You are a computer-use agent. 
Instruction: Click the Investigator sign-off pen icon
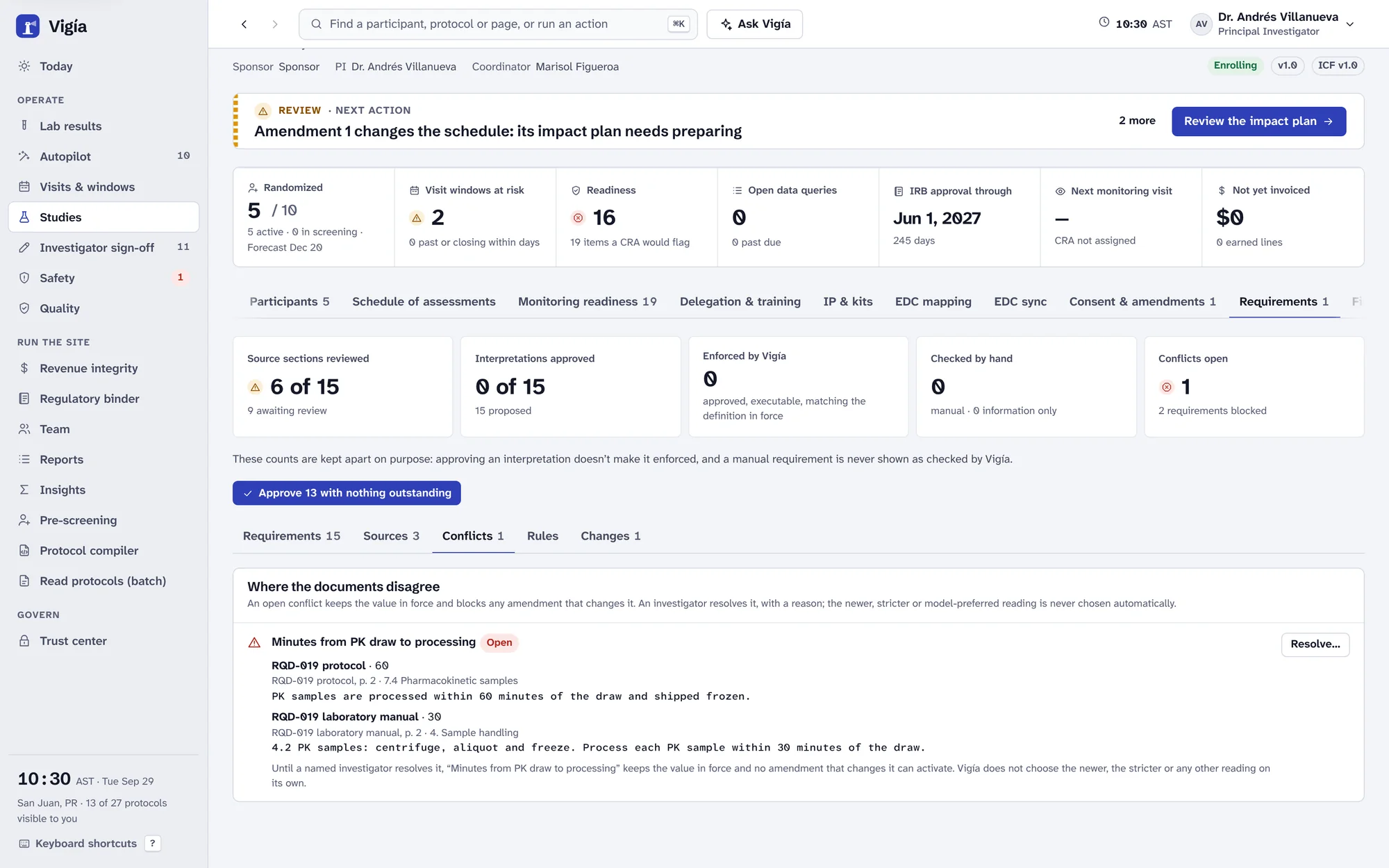pyautogui.click(x=24, y=247)
